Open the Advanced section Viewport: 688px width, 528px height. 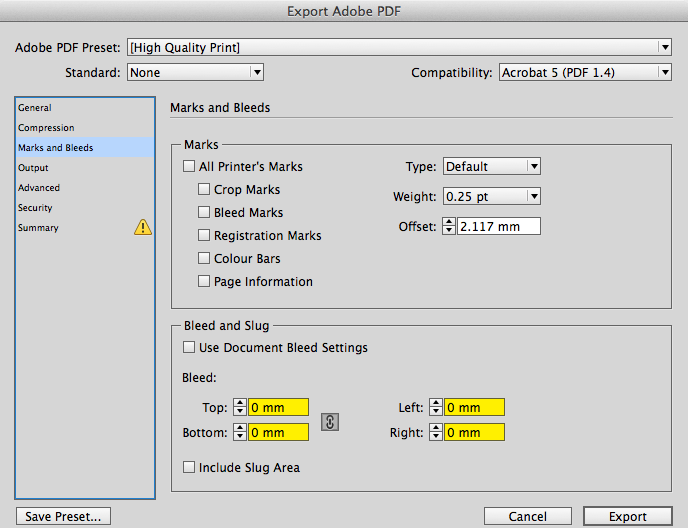(x=85, y=187)
